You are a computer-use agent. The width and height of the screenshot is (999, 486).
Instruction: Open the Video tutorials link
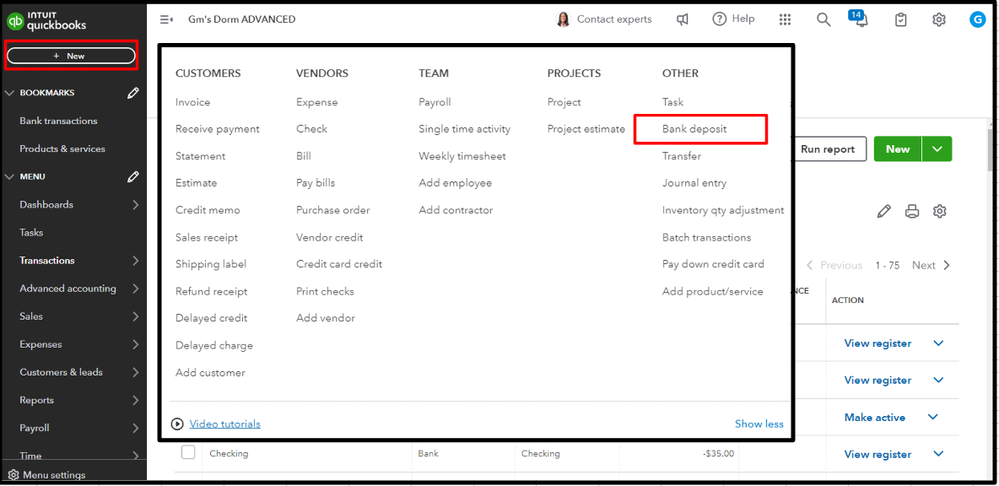pos(225,424)
